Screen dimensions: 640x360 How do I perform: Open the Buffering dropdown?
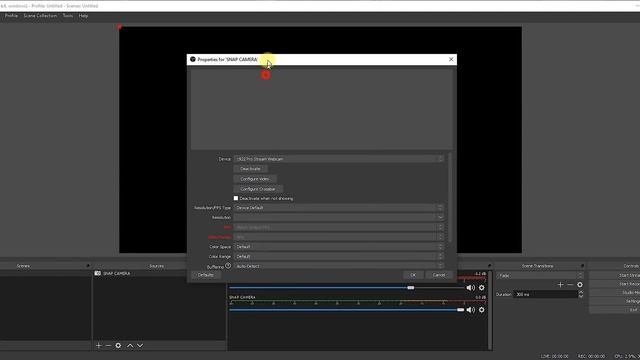pos(338,266)
